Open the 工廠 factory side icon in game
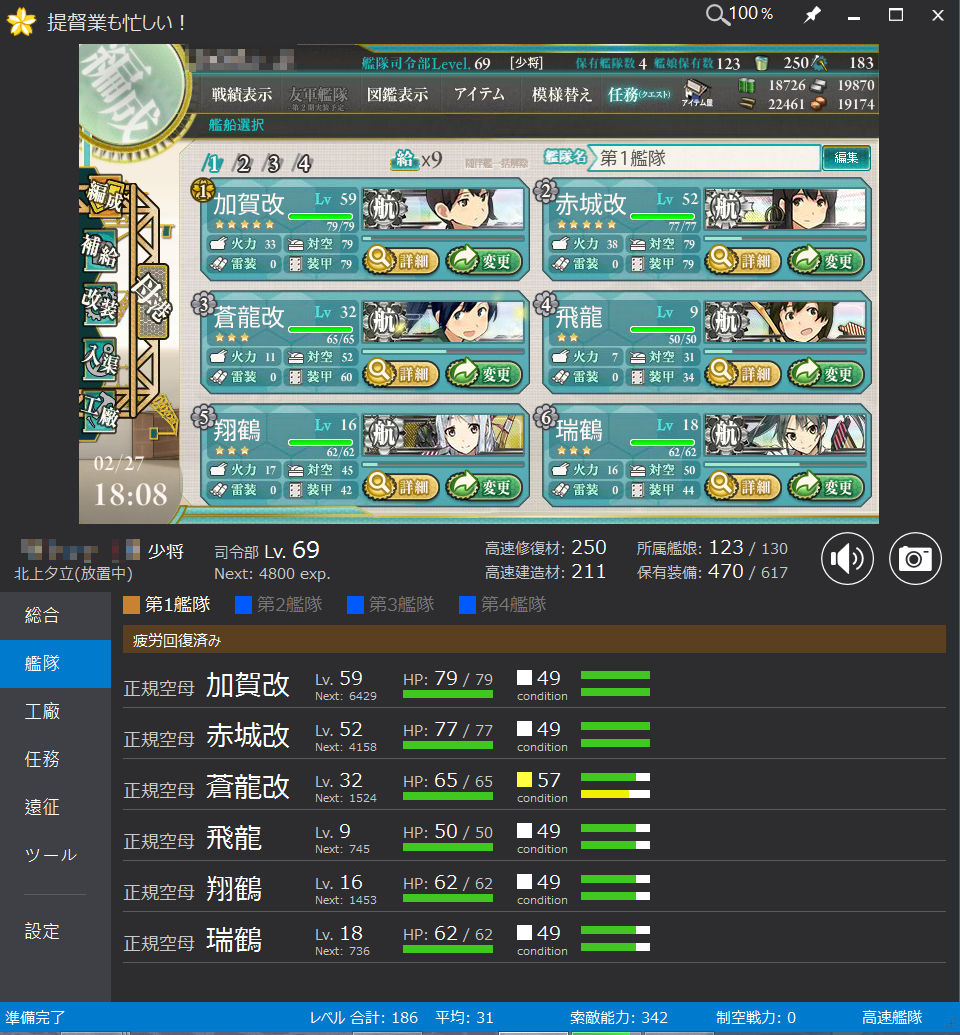This screenshot has height=1035, width=960. coord(100,412)
